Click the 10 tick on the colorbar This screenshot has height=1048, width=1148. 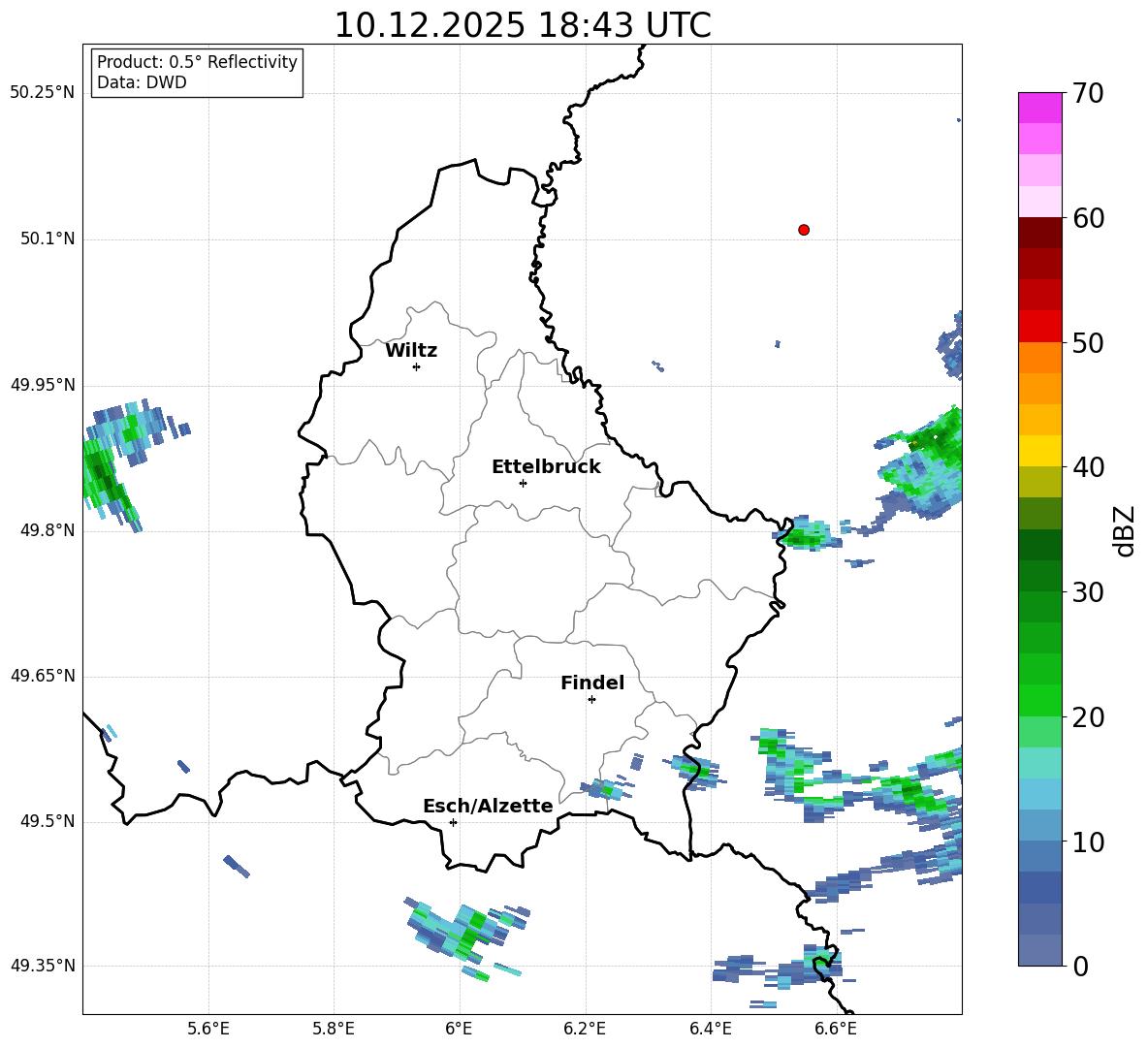(x=1088, y=842)
